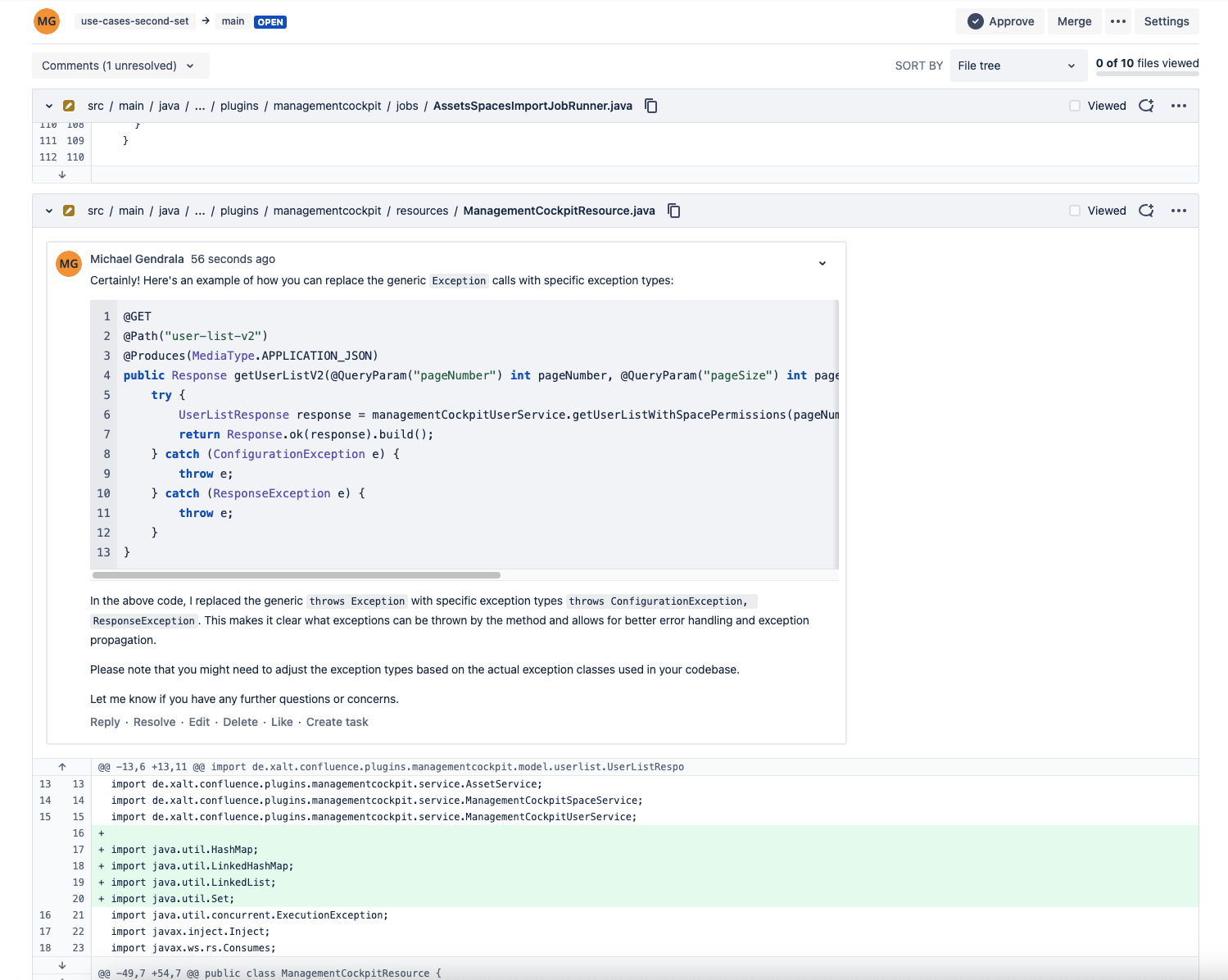Copy path of ManagementCockpitResource.java
The height and width of the screenshot is (980, 1228).
pyautogui.click(x=674, y=211)
